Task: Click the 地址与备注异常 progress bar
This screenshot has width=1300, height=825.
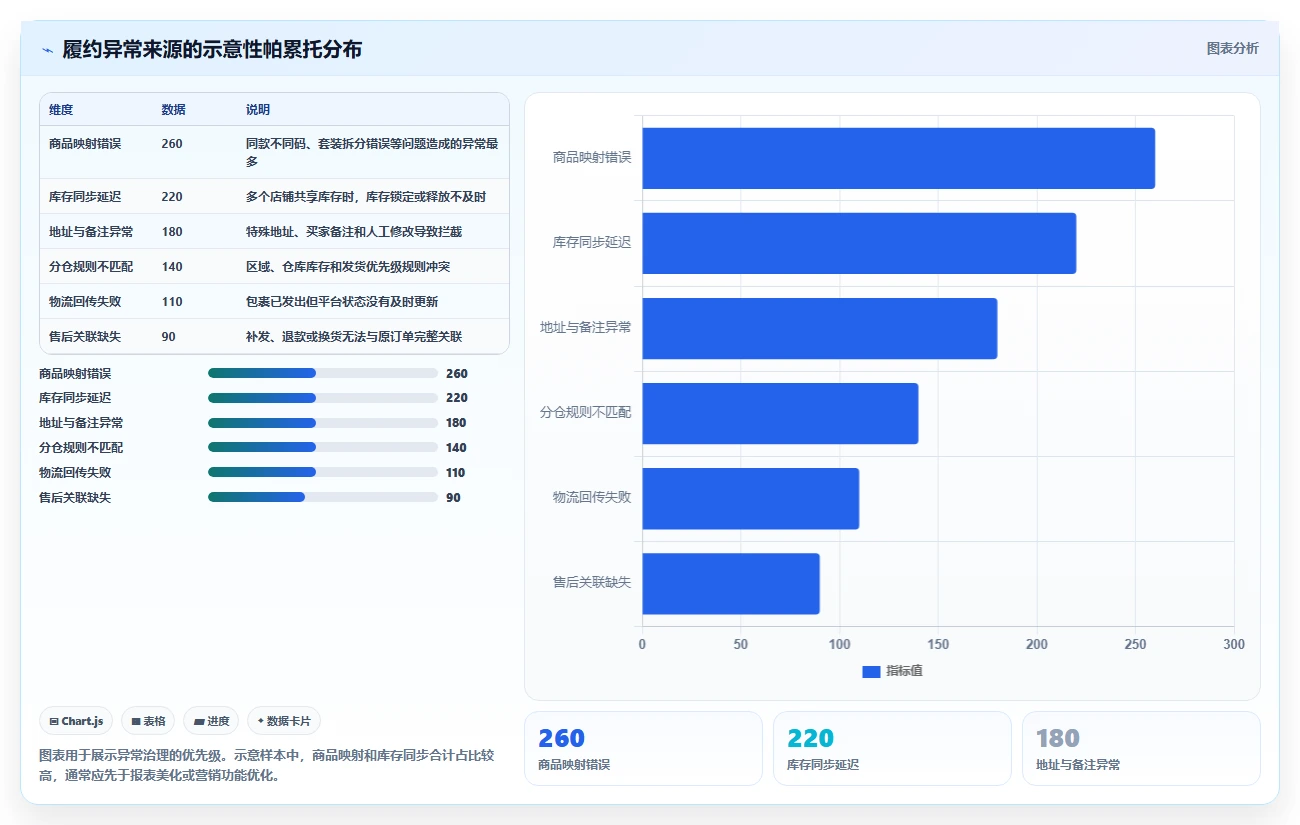Action: click(323, 423)
